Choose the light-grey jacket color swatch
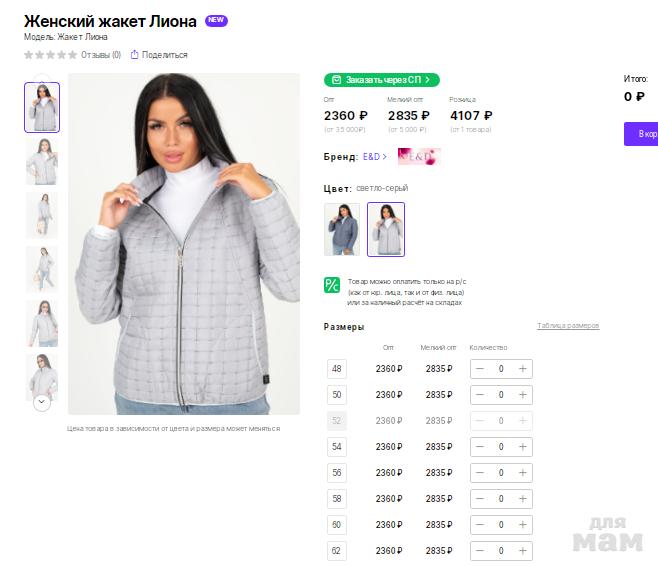 (x=386, y=229)
